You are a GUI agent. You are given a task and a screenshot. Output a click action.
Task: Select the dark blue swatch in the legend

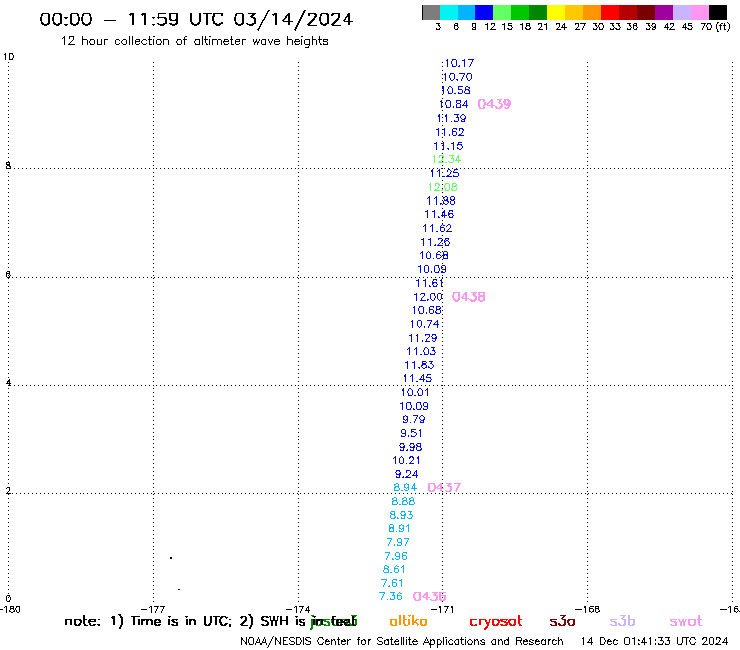[x=484, y=12]
